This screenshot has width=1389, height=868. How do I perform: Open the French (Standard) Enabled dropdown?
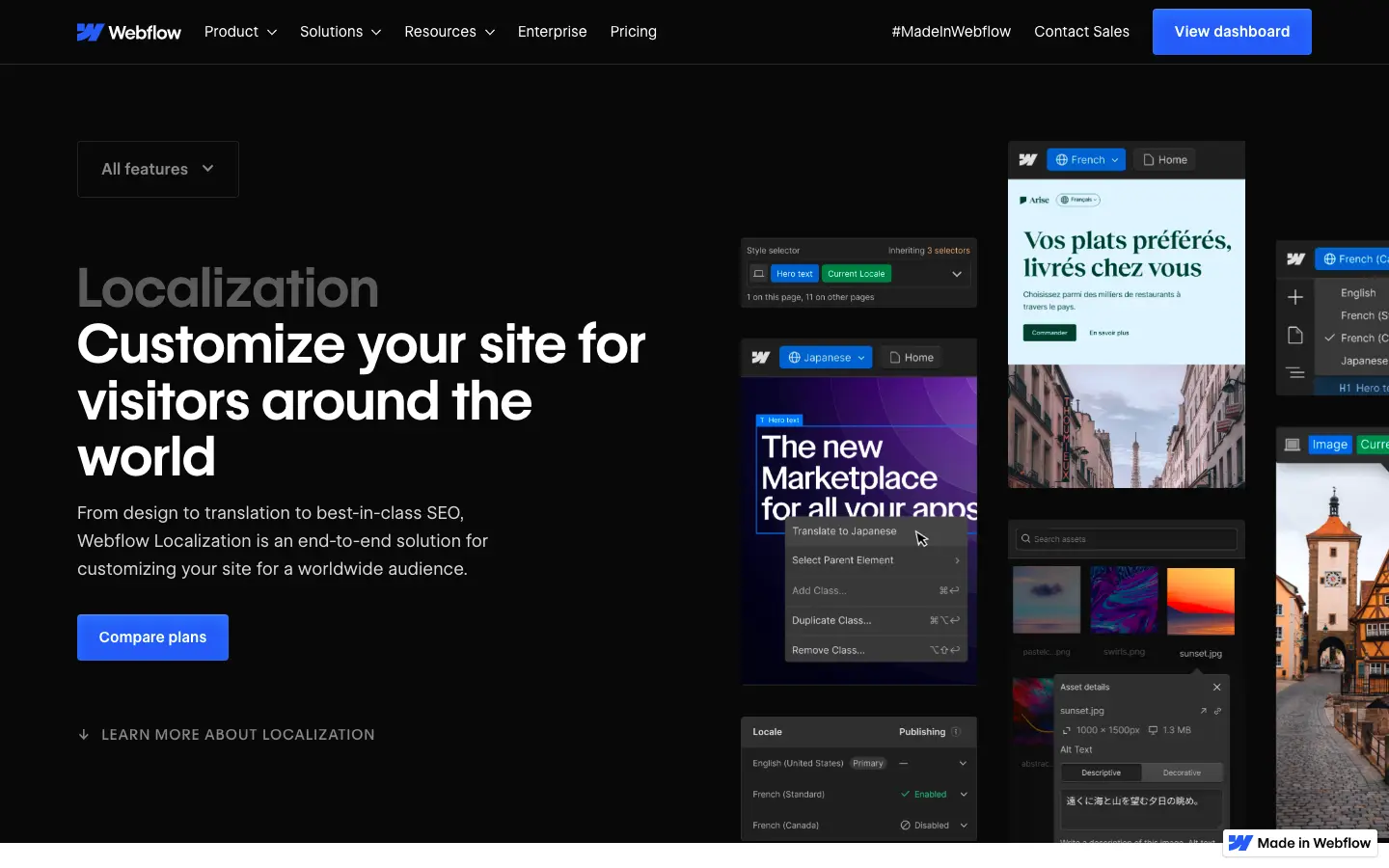[x=963, y=795]
